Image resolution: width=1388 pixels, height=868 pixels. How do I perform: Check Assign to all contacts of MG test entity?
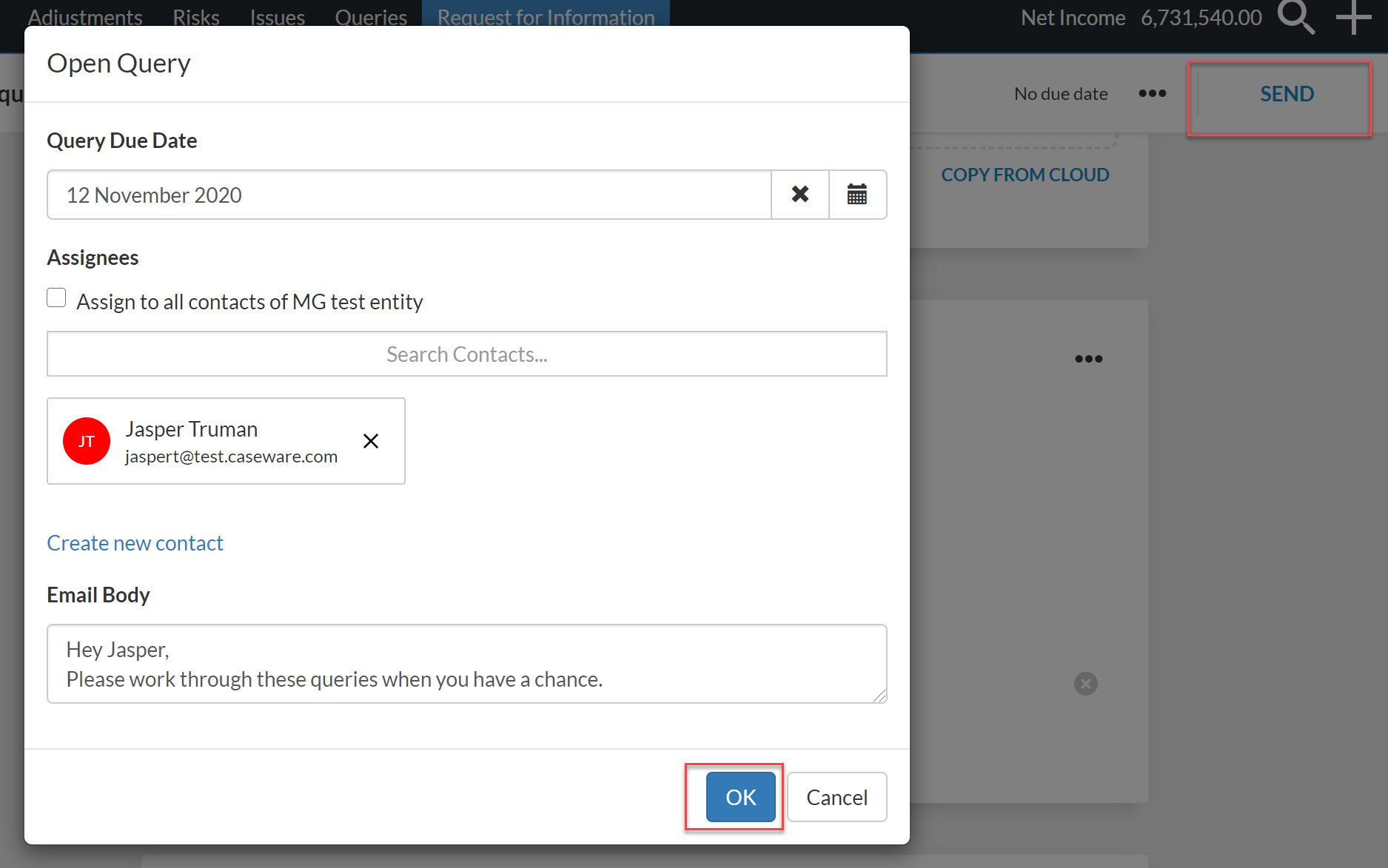pyautogui.click(x=56, y=297)
